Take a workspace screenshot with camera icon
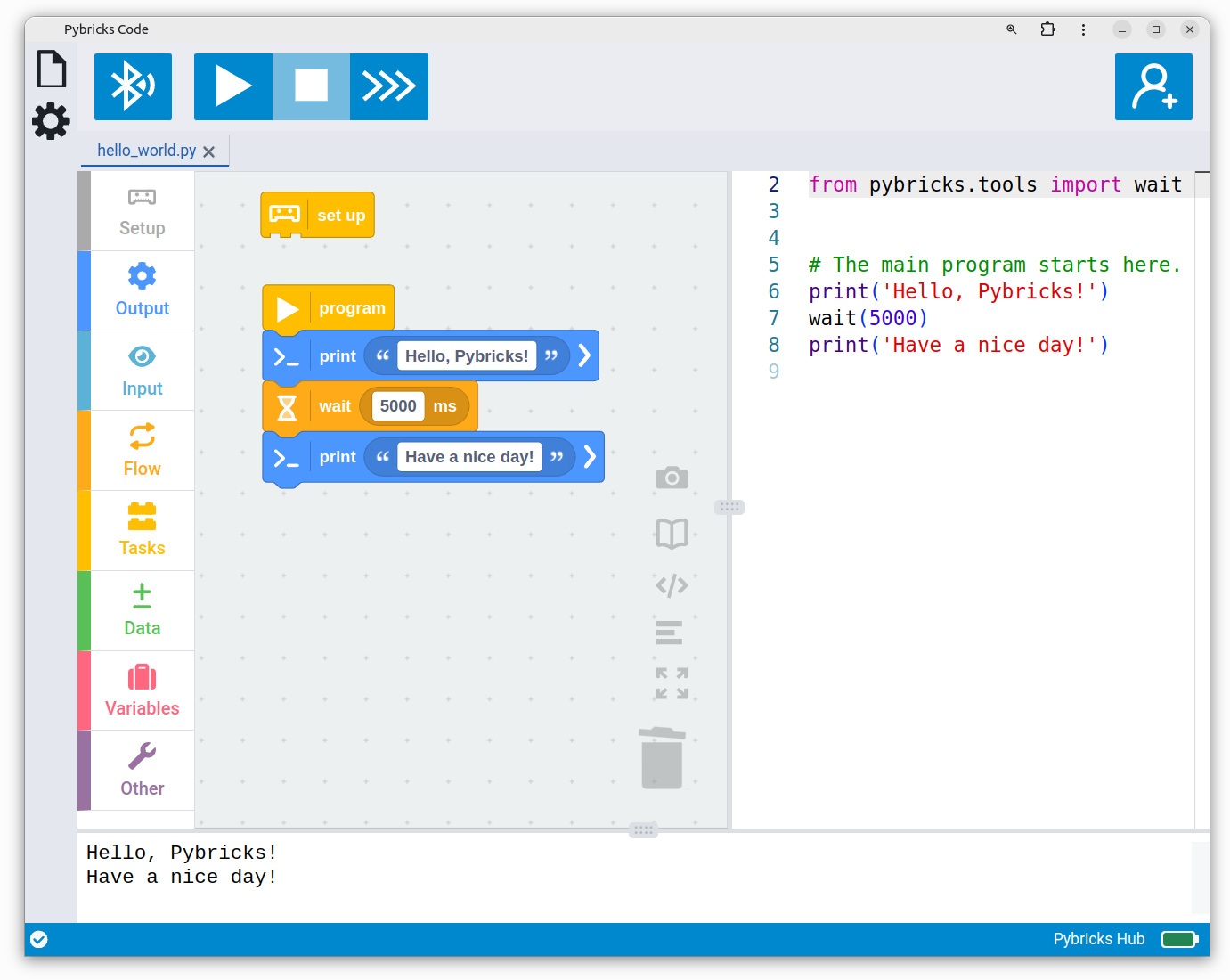This screenshot has width=1230, height=980. click(672, 478)
